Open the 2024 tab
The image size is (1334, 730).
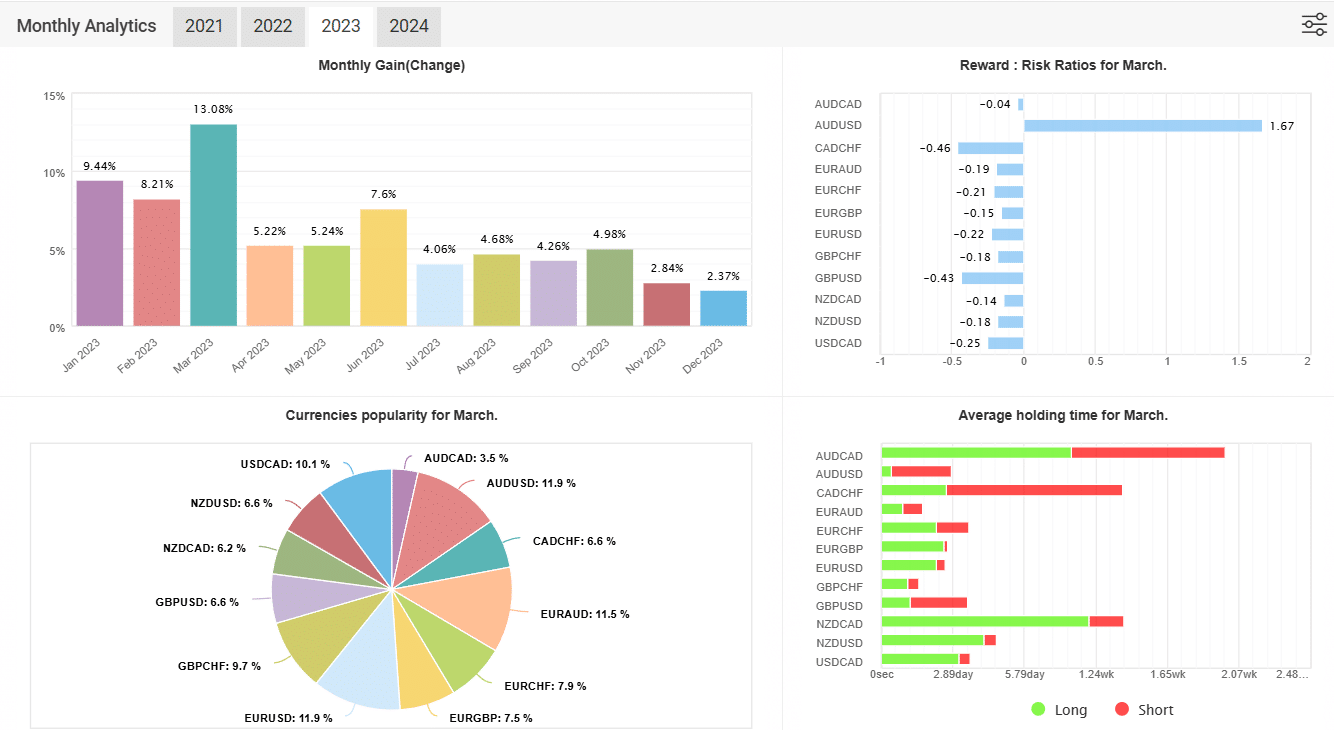tap(408, 26)
